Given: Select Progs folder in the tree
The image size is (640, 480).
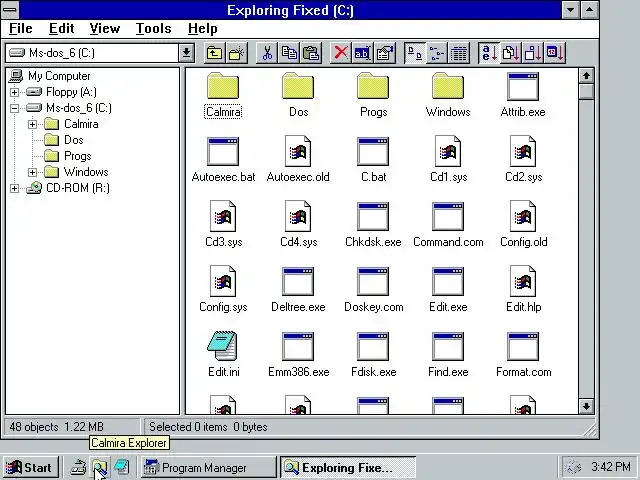Looking at the screenshot, I should coord(78,156).
